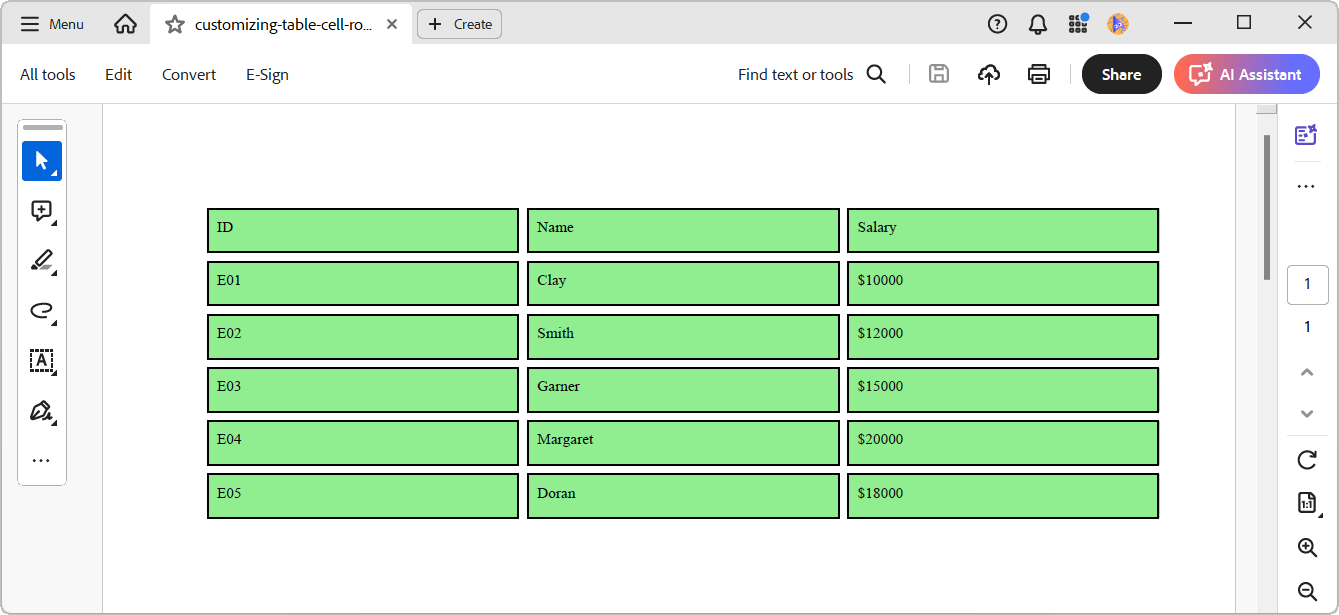The width and height of the screenshot is (1339, 615).
Task: Select the Sign fountain pen tool
Action: click(42, 411)
